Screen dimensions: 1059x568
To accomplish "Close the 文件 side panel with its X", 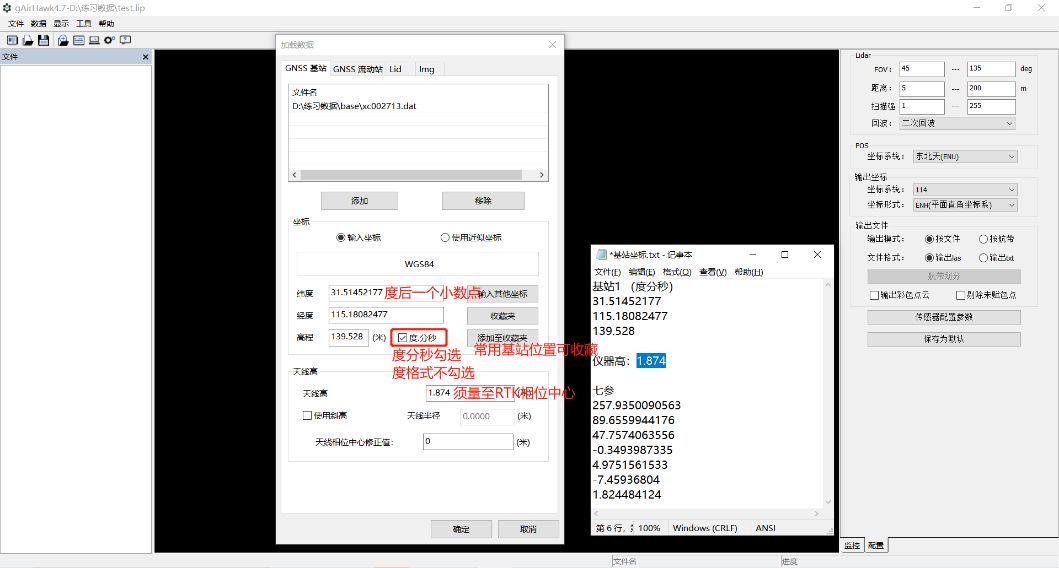I will pyautogui.click(x=145, y=57).
